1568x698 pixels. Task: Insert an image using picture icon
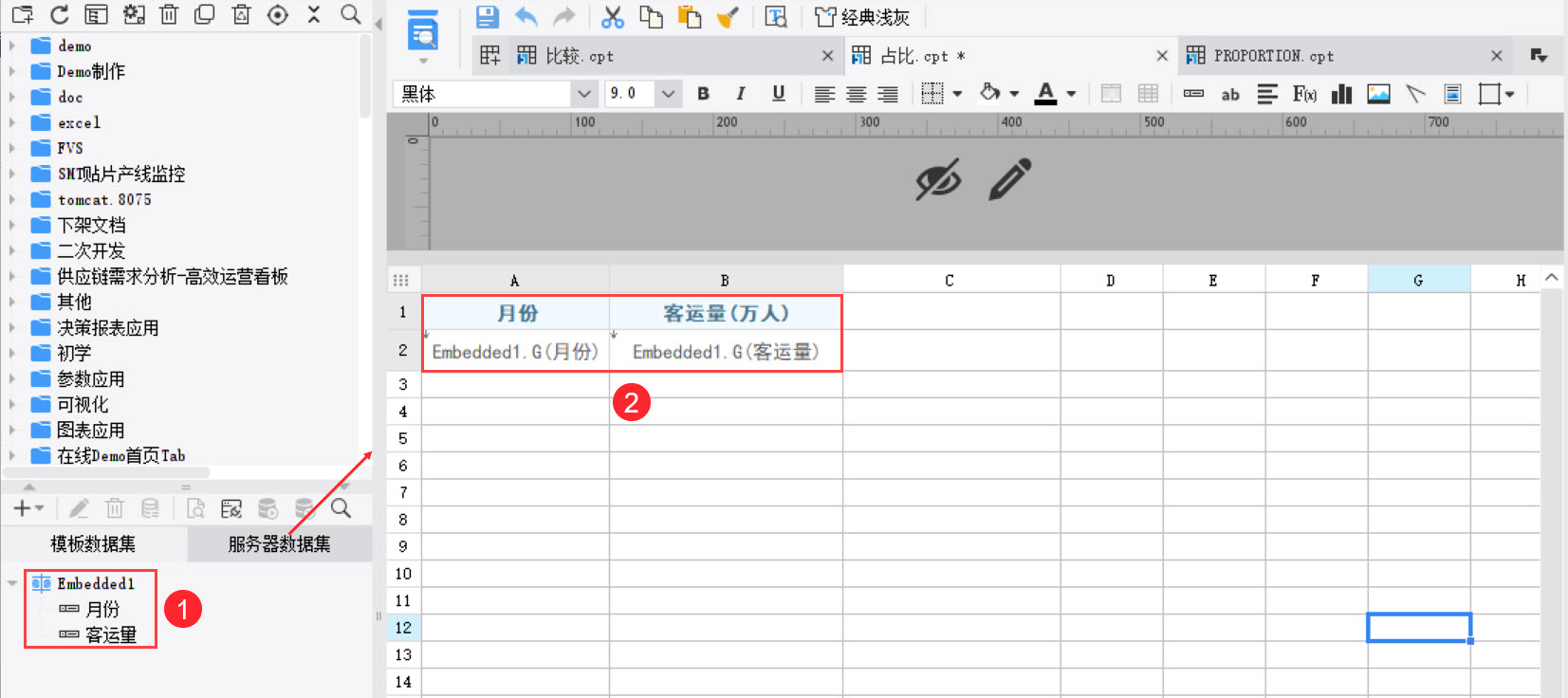[x=1378, y=93]
